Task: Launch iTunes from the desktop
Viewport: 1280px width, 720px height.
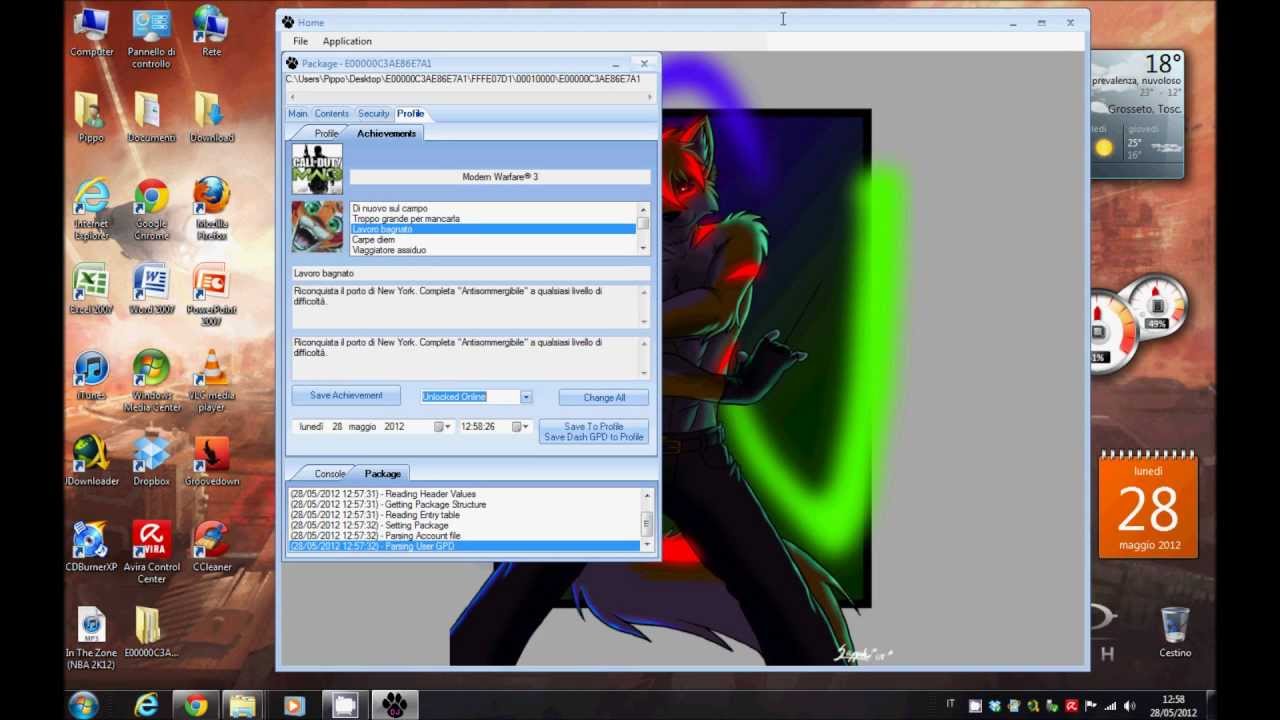Action: 91,375
